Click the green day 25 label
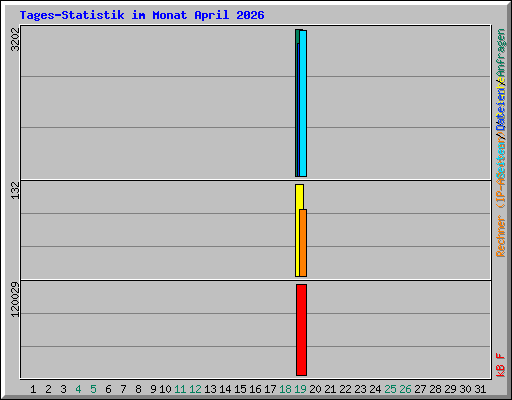The height and width of the screenshot is (400, 512). [390, 389]
